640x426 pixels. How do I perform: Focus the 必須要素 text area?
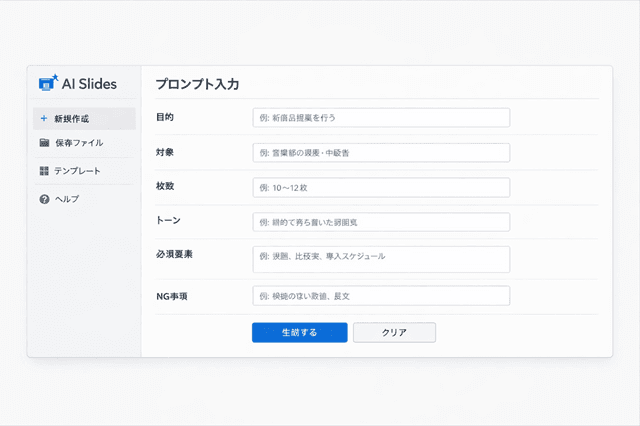point(381,259)
